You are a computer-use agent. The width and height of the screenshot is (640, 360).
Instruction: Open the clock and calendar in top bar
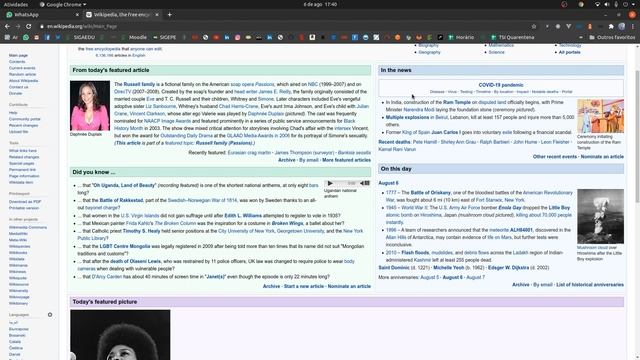coord(320,4)
